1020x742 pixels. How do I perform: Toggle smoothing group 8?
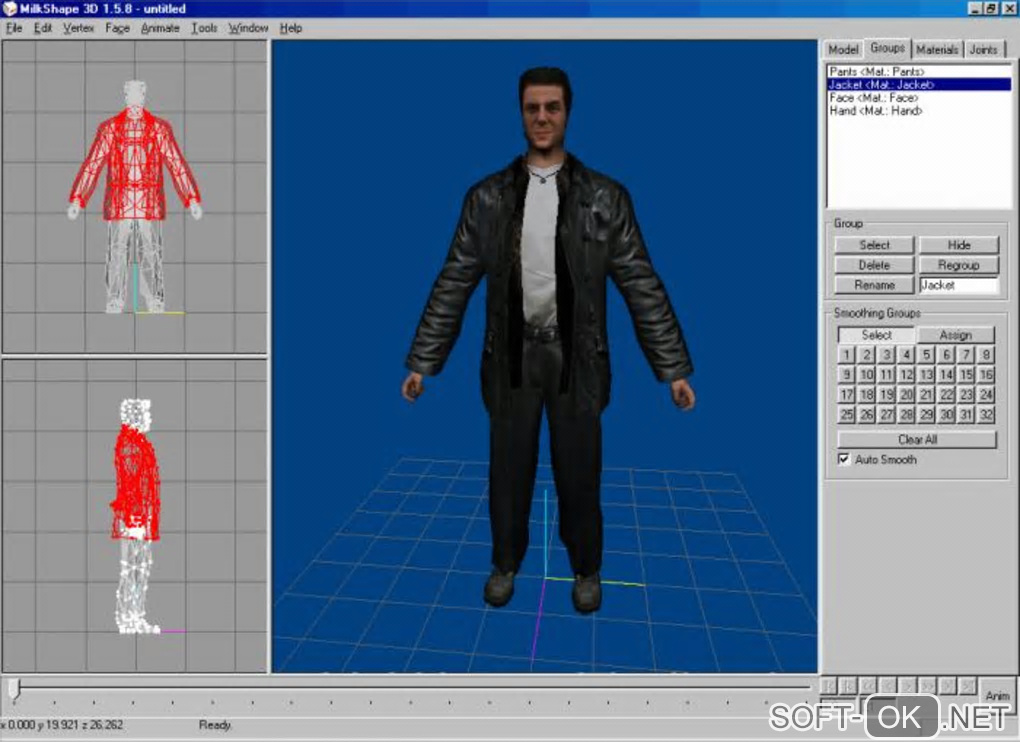(986, 355)
